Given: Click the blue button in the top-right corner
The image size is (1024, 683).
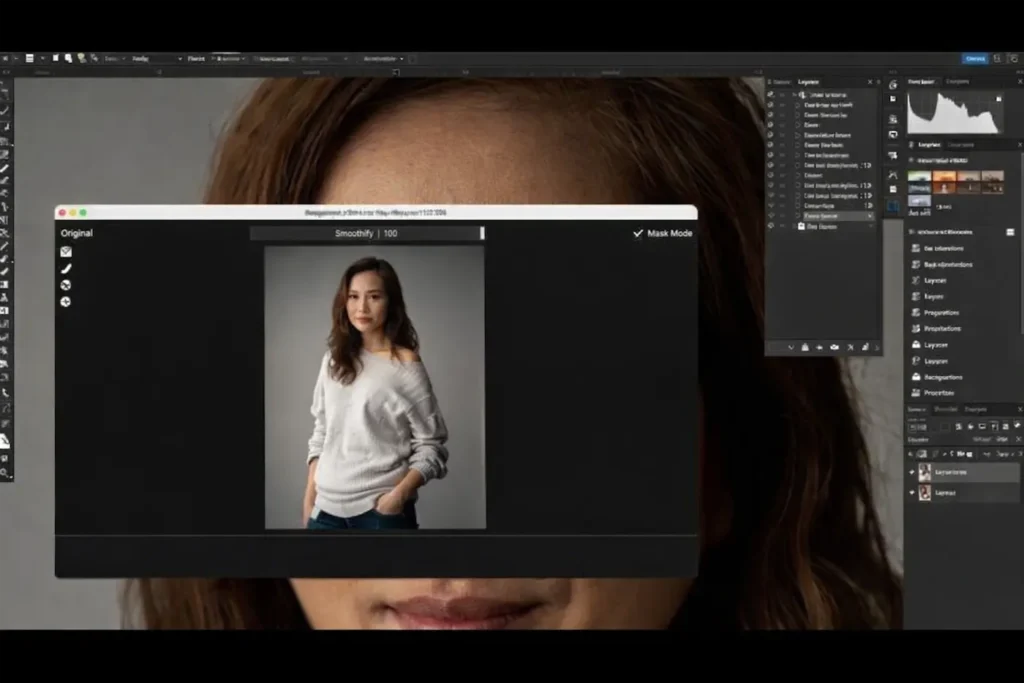Looking at the screenshot, I should [x=974, y=59].
